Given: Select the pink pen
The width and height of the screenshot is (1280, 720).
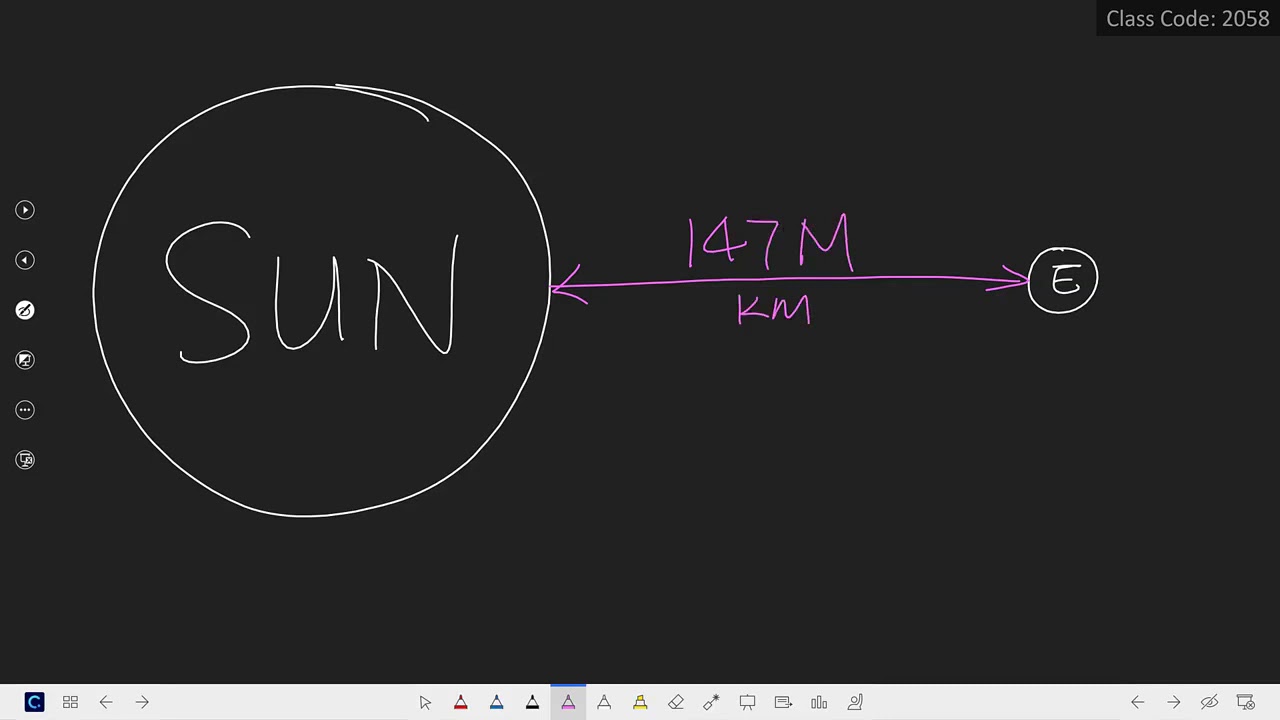Looking at the screenshot, I should (568, 702).
